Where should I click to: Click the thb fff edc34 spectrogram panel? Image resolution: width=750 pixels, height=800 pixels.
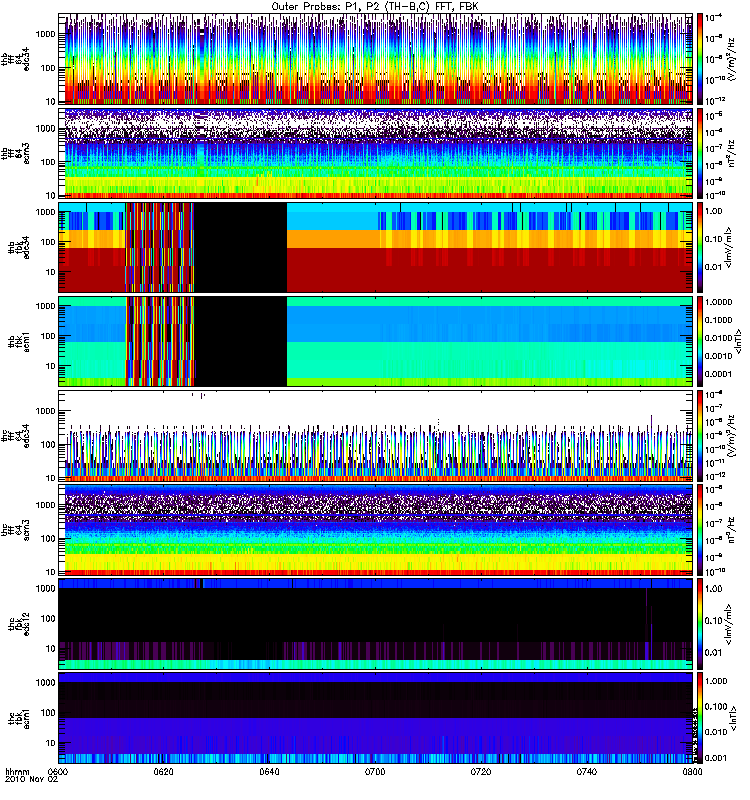point(376,59)
